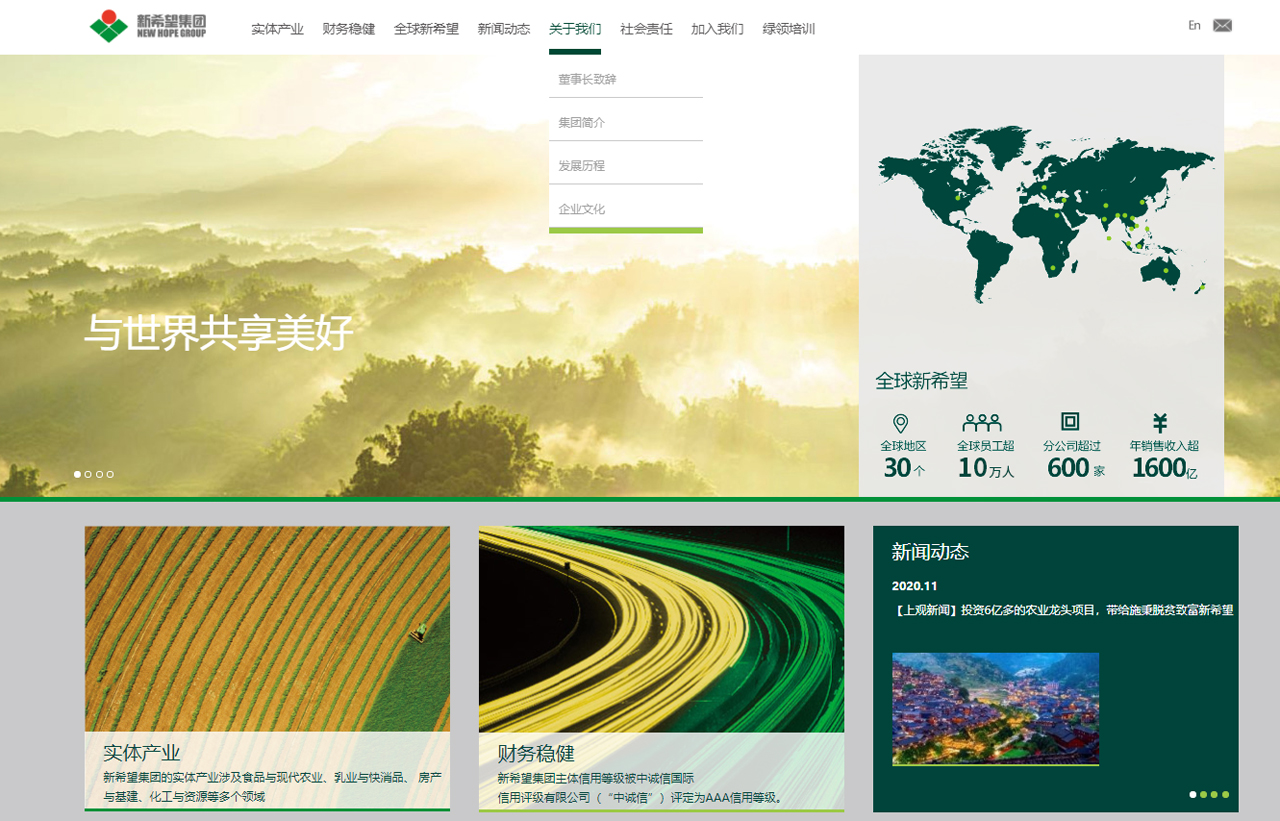Open the 社会责任 navigation menu
Viewport: 1280px width, 821px height.
click(x=646, y=29)
